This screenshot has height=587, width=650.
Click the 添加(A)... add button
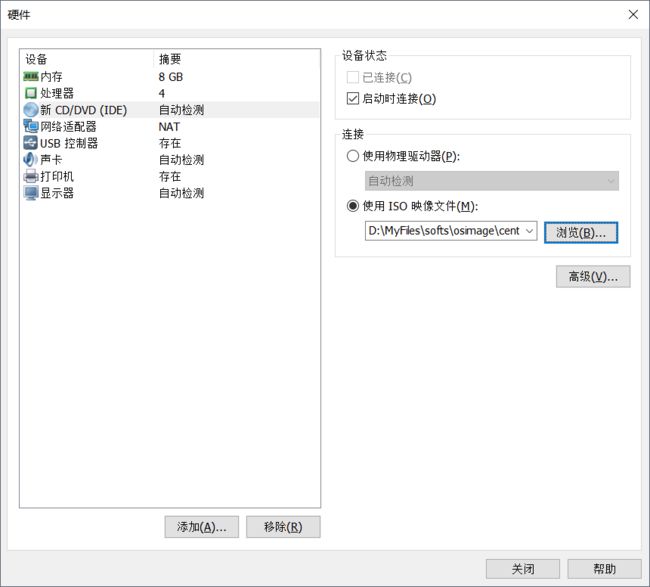[201, 527]
